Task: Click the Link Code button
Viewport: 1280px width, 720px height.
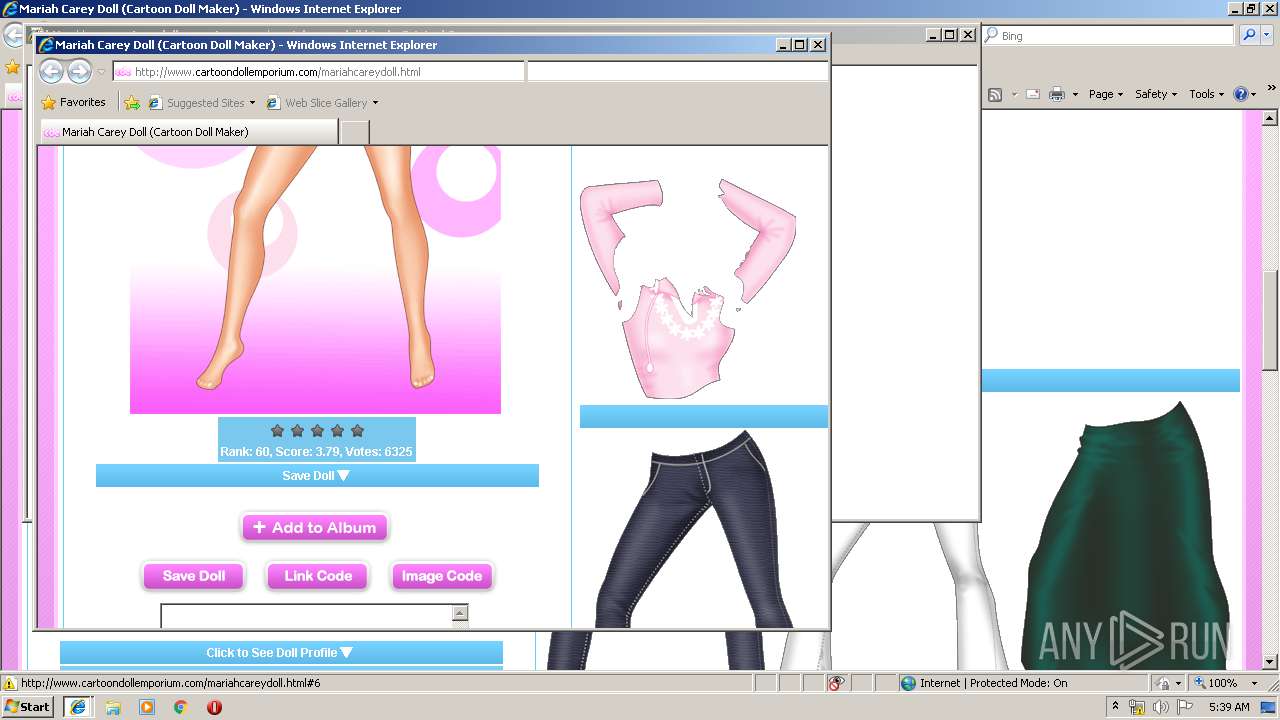Action: pyautogui.click(x=318, y=576)
